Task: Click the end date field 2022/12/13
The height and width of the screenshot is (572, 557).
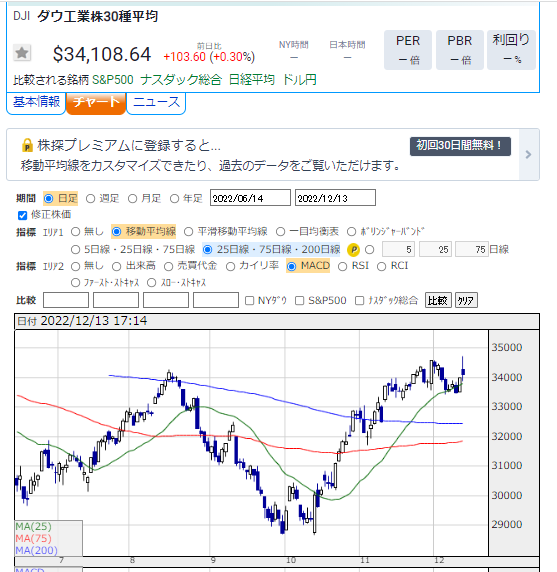Action: click(335, 198)
